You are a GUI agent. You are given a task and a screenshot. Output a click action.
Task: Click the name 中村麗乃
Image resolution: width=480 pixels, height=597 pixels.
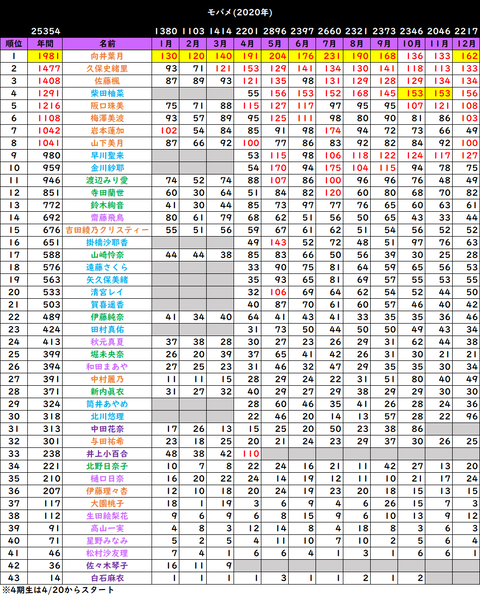pos(107,379)
